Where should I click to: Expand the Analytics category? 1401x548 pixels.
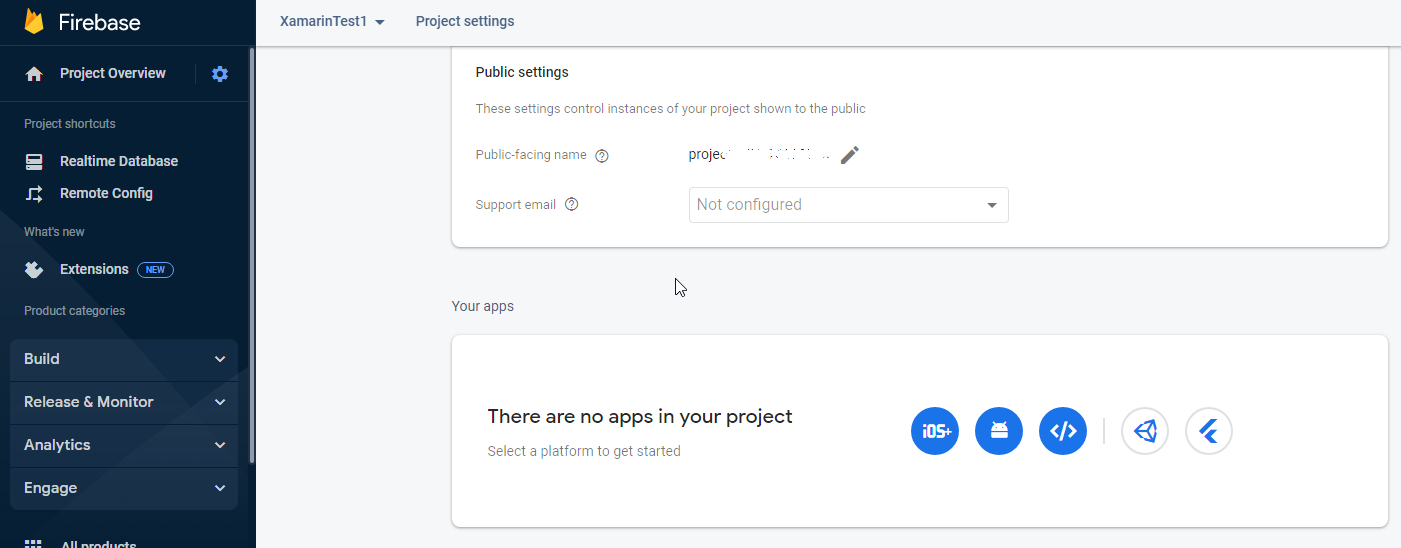[124, 445]
